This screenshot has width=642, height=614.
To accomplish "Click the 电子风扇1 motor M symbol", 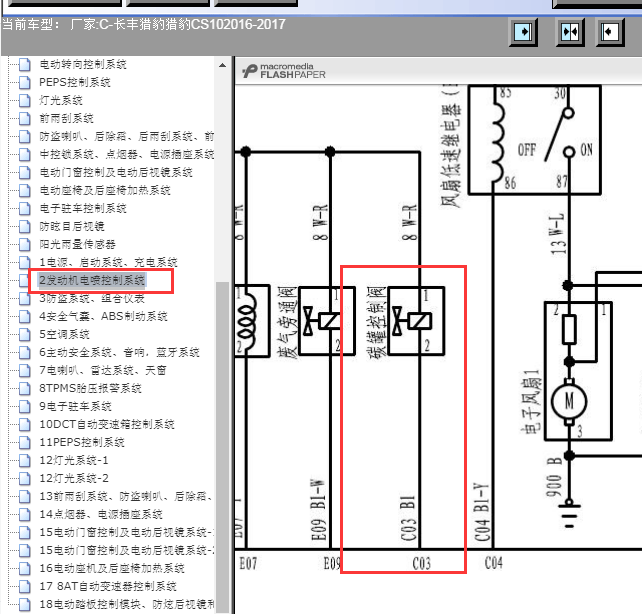I will click(x=569, y=402).
